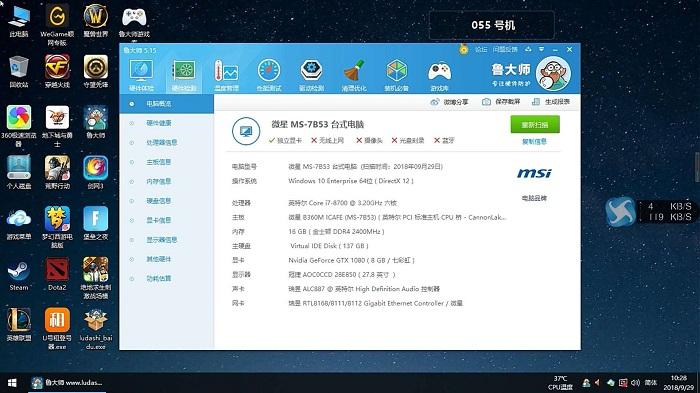This screenshot has height=393, width=700.
Task: Open ludashi_baidu.exe desktop file
Action: tap(96, 329)
